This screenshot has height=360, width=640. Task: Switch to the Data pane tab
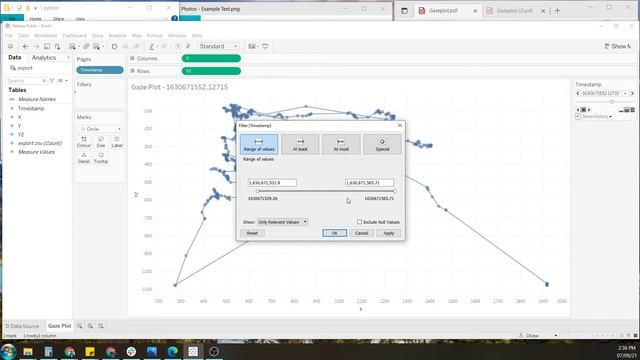pos(15,58)
